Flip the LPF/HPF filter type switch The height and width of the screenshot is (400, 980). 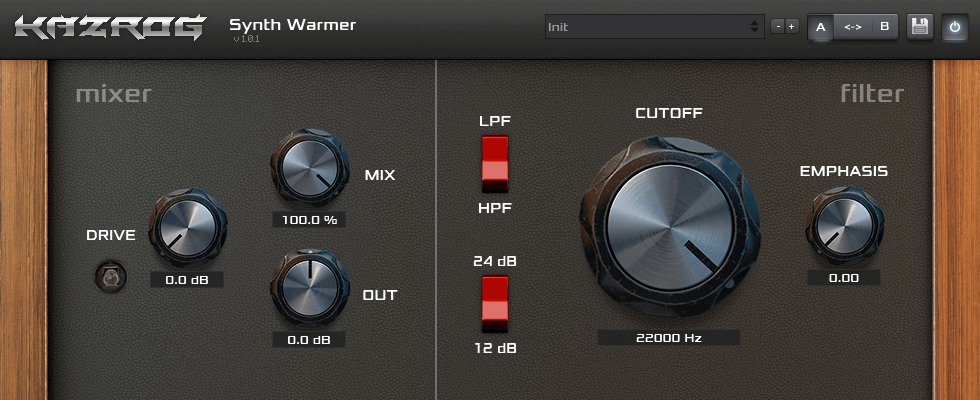click(x=494, y=164)
